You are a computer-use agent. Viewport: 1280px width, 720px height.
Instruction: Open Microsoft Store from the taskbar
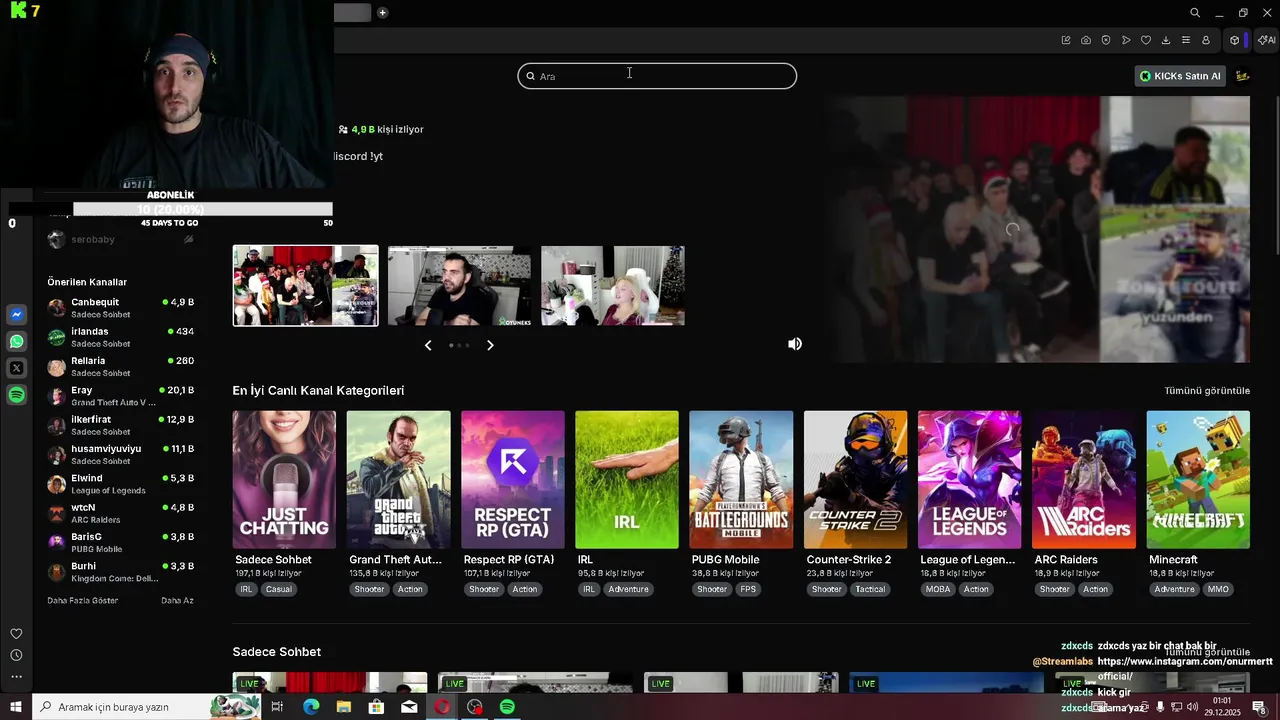click(x=376, y=707)
